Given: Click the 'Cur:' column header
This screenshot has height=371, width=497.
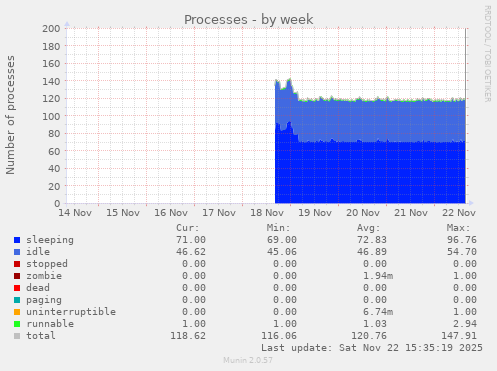Looking at the screenshot, I should [x=188, y=228].
